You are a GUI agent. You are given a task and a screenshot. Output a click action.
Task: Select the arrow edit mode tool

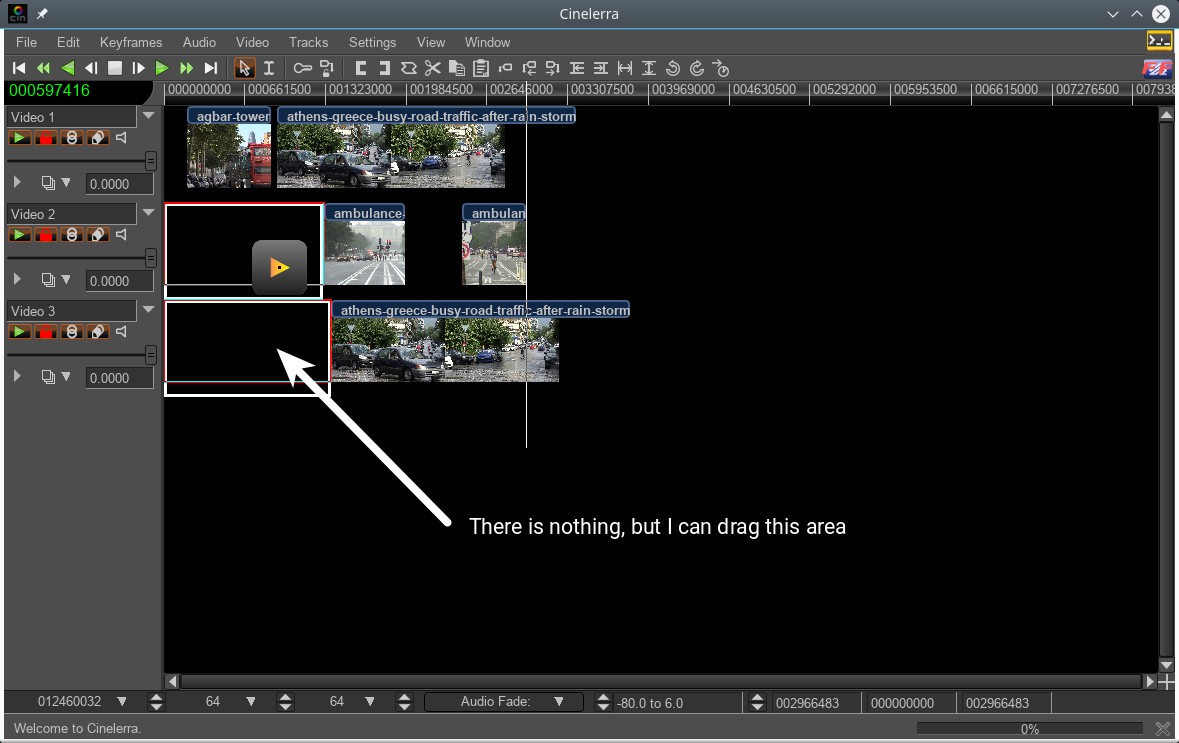pyautogui.click(x=244, y=68)
